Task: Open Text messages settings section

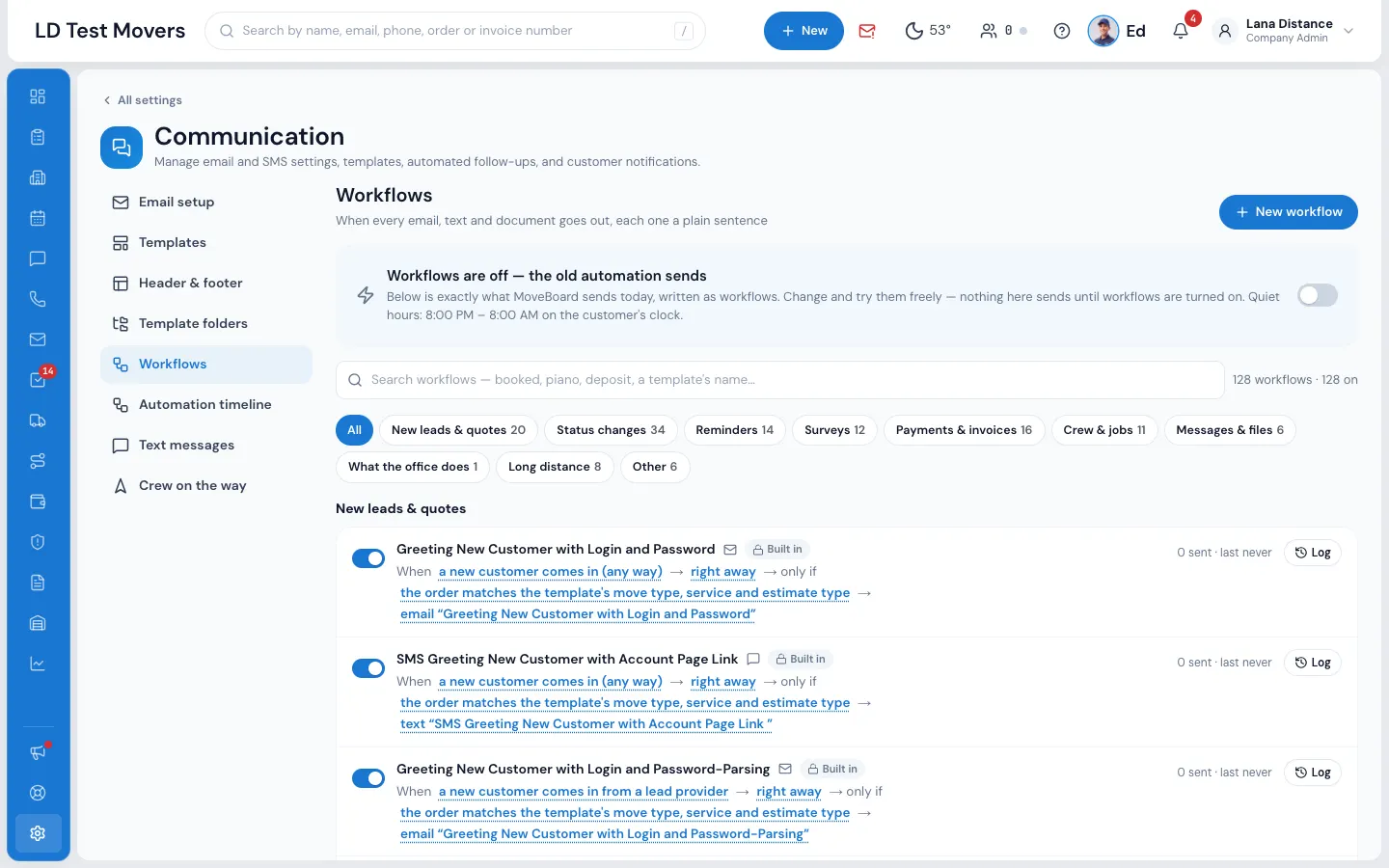Action: (206, 446)
